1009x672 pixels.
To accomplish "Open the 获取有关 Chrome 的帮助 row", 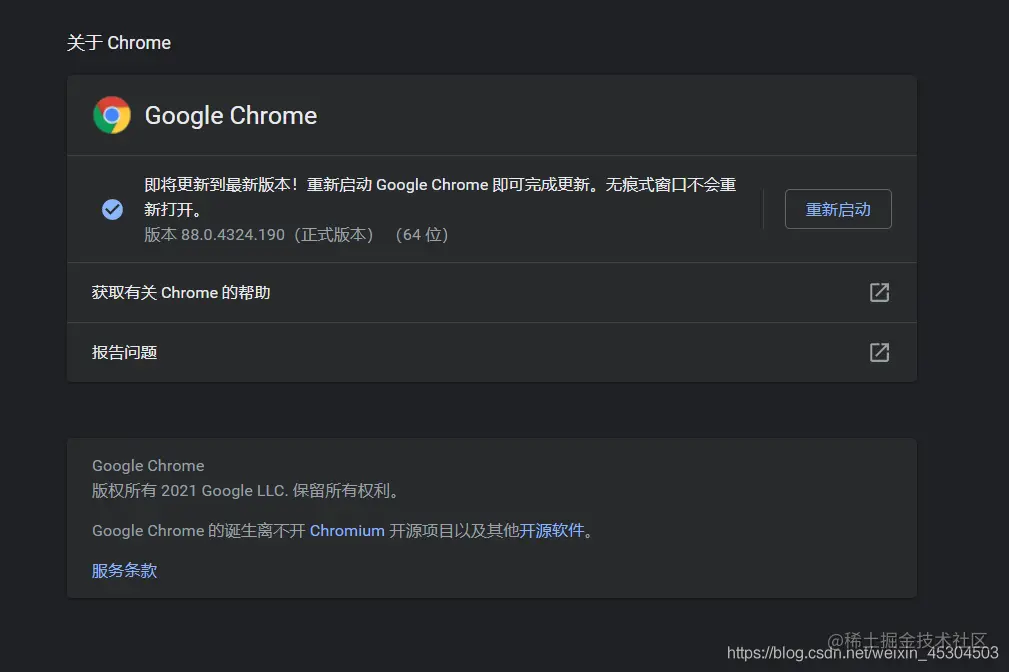I will (492, 292).
